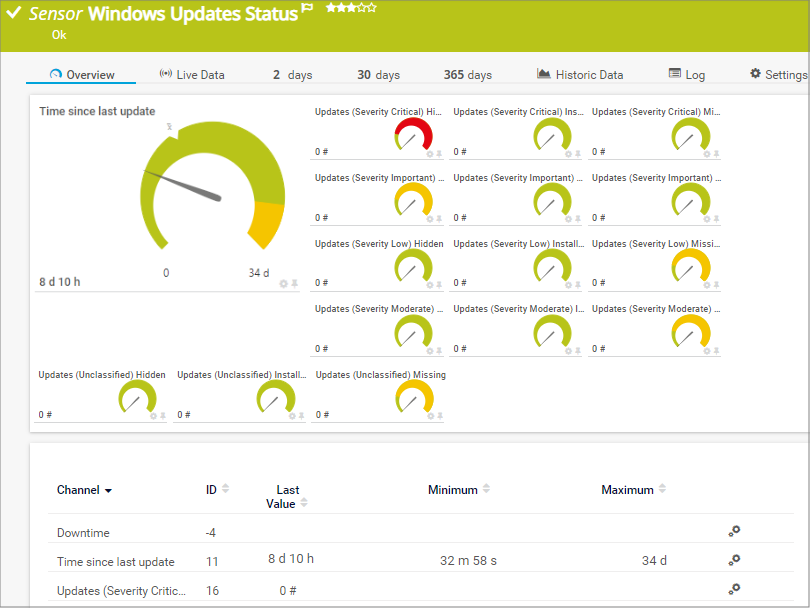
Task: Pin the Updates (Severity Low) Hidden gauge
Action: 439,285
